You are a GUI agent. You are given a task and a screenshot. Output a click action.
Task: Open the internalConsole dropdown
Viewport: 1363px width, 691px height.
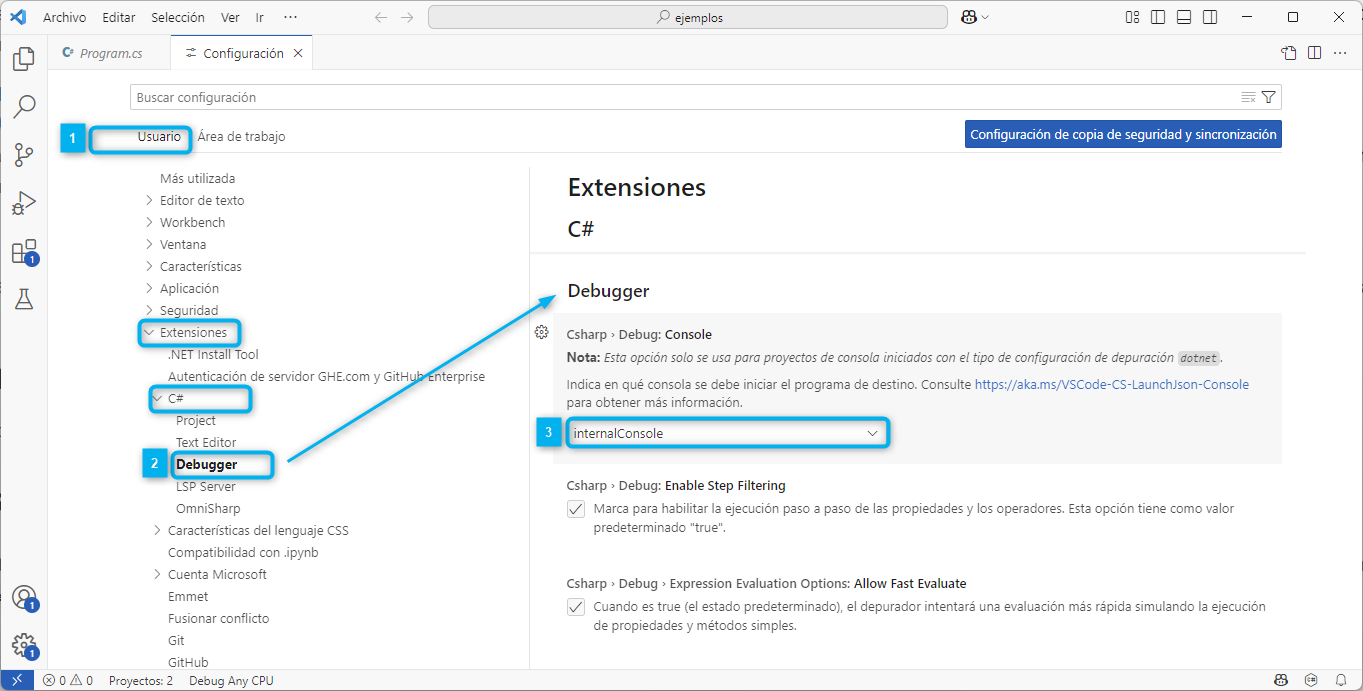click(x=727, y=433)
